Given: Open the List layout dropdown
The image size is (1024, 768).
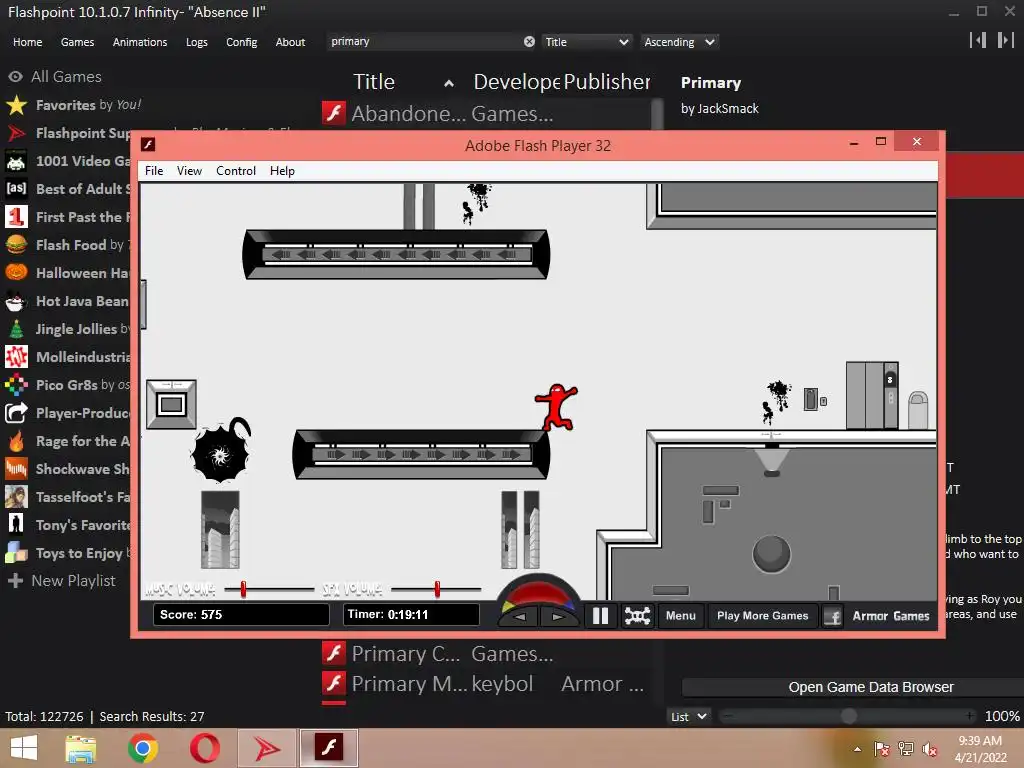Looking at the screenshot, I should [688, 716].
